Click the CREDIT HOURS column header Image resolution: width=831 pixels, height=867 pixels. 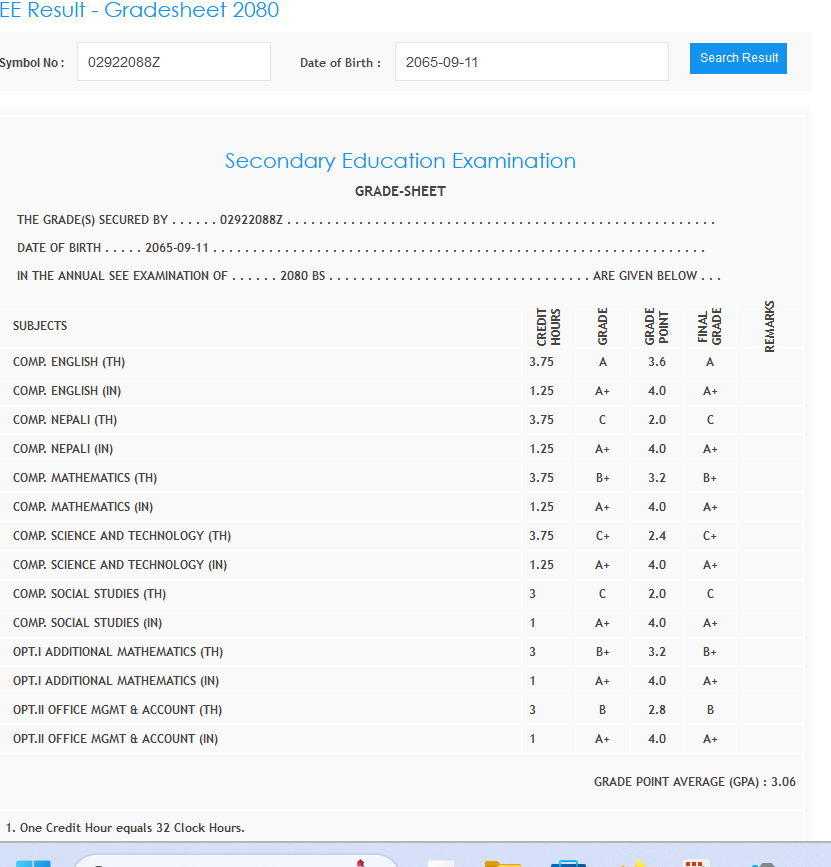[548, 326]
